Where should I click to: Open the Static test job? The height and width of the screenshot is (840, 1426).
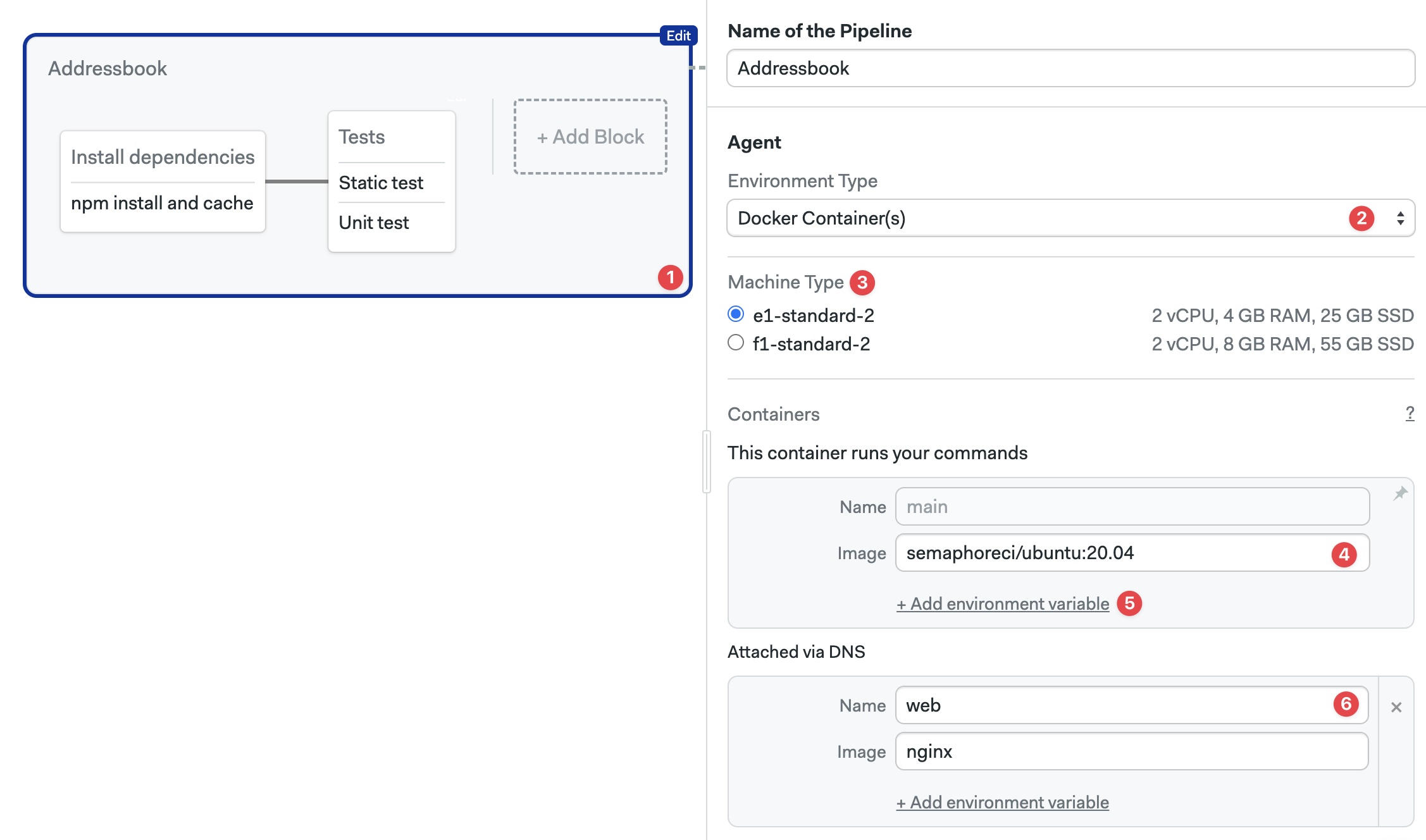[x=381, y=183]
